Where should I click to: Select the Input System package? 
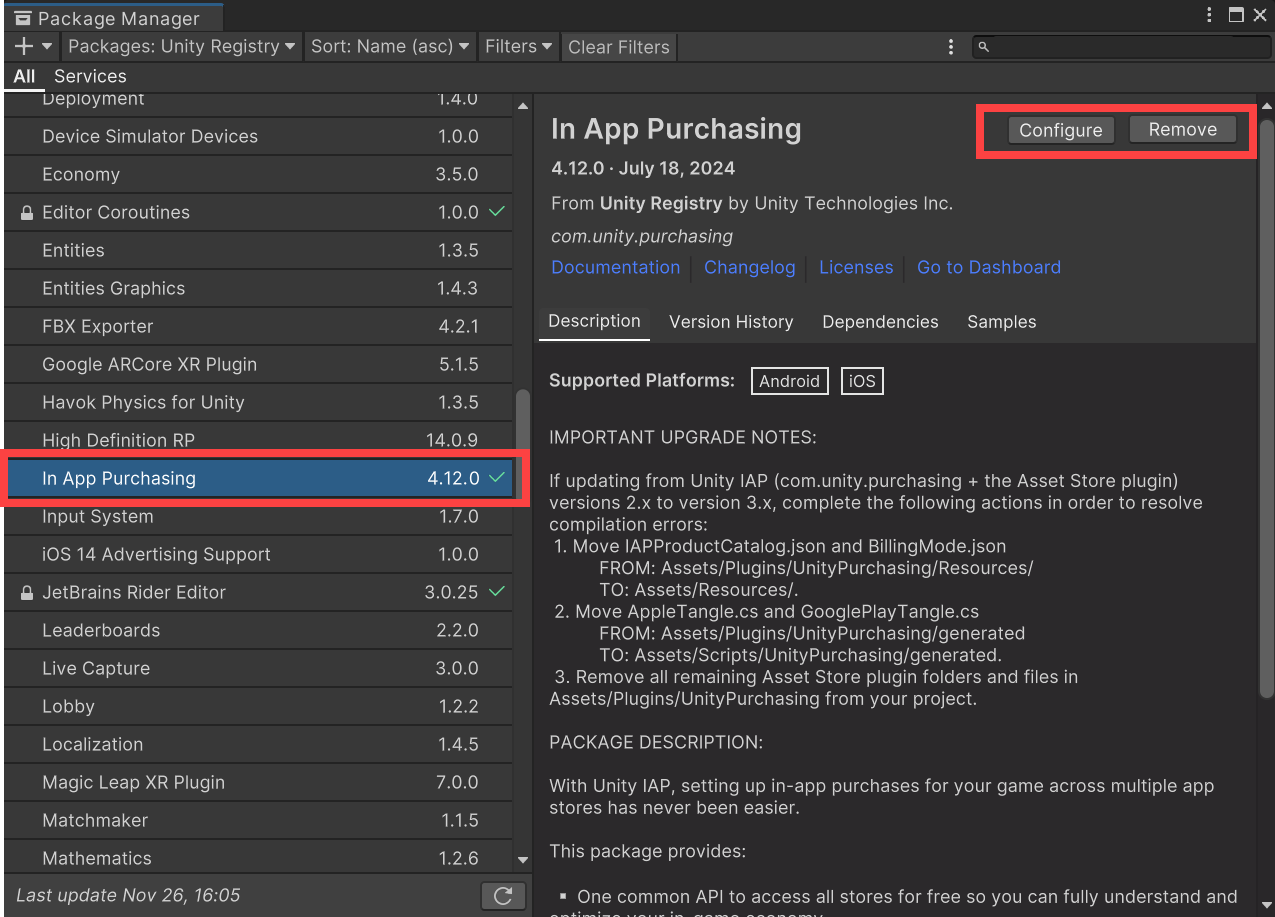click(x=258, y=517)
